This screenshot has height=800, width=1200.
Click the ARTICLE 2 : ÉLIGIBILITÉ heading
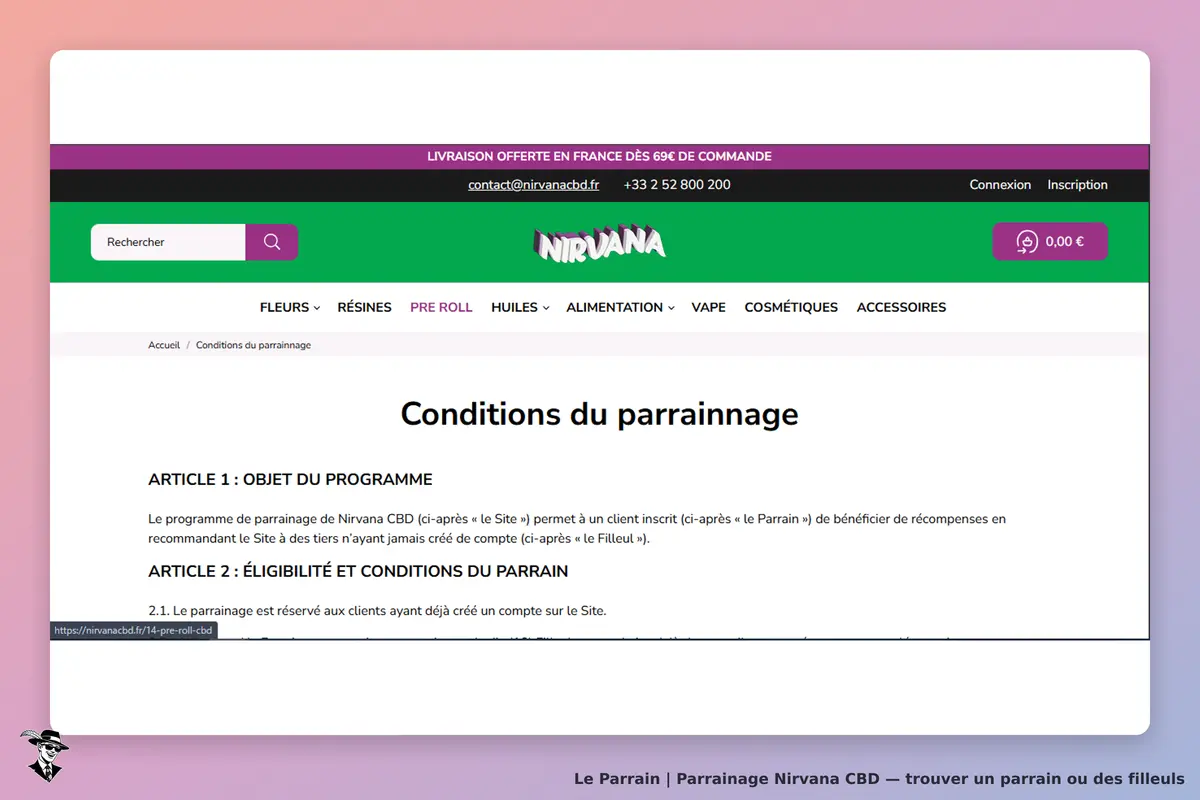(358, 572)
